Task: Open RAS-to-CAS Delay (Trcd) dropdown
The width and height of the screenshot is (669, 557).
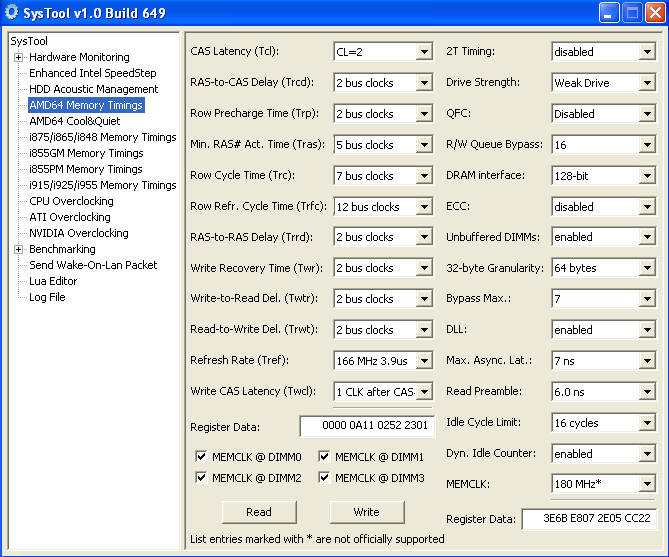Action: 383,83
